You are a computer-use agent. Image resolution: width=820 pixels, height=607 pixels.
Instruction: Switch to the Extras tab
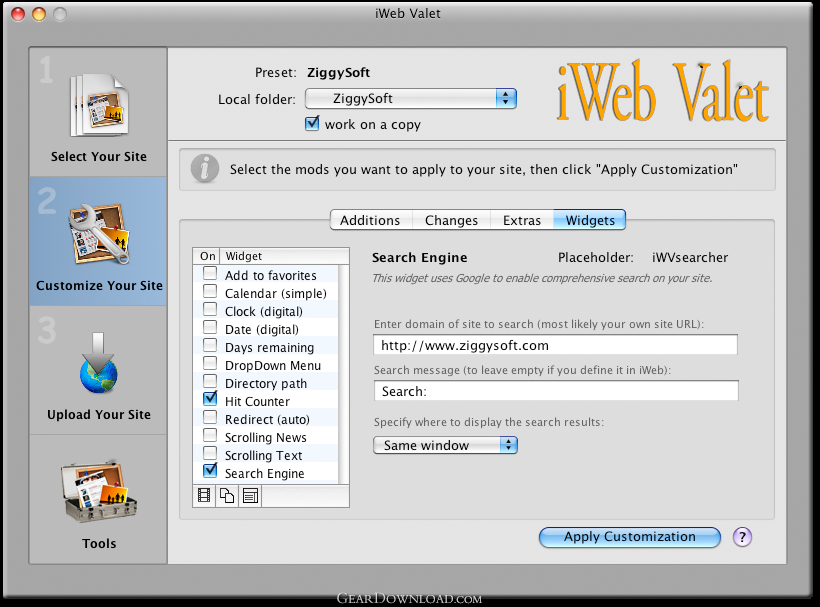pos(522,220)
